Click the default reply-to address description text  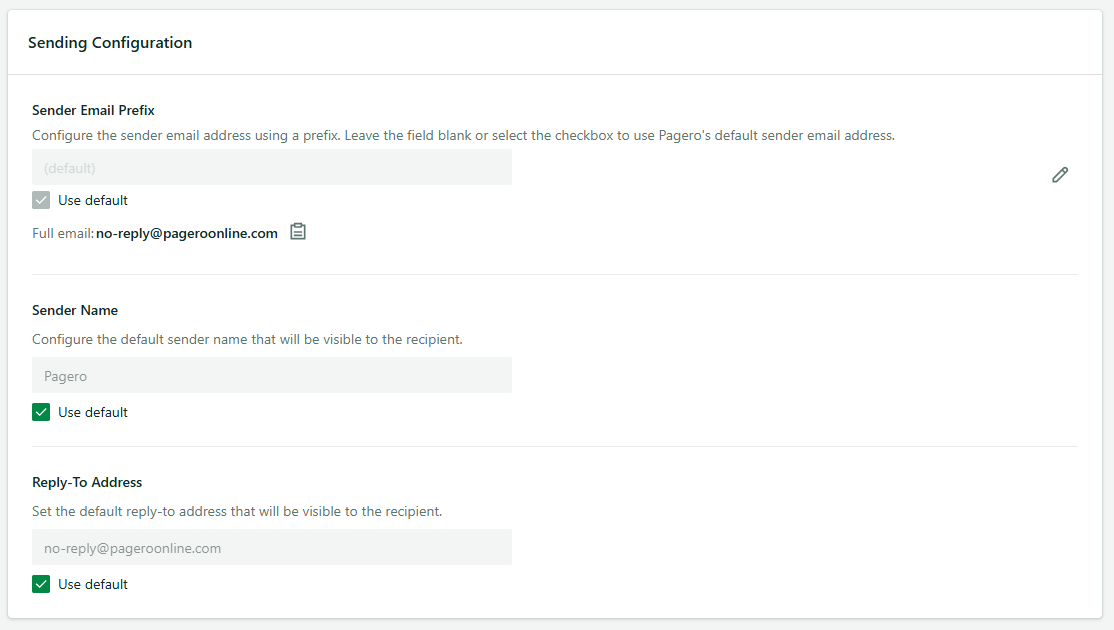pyautogui.click(x=237, y=511)
